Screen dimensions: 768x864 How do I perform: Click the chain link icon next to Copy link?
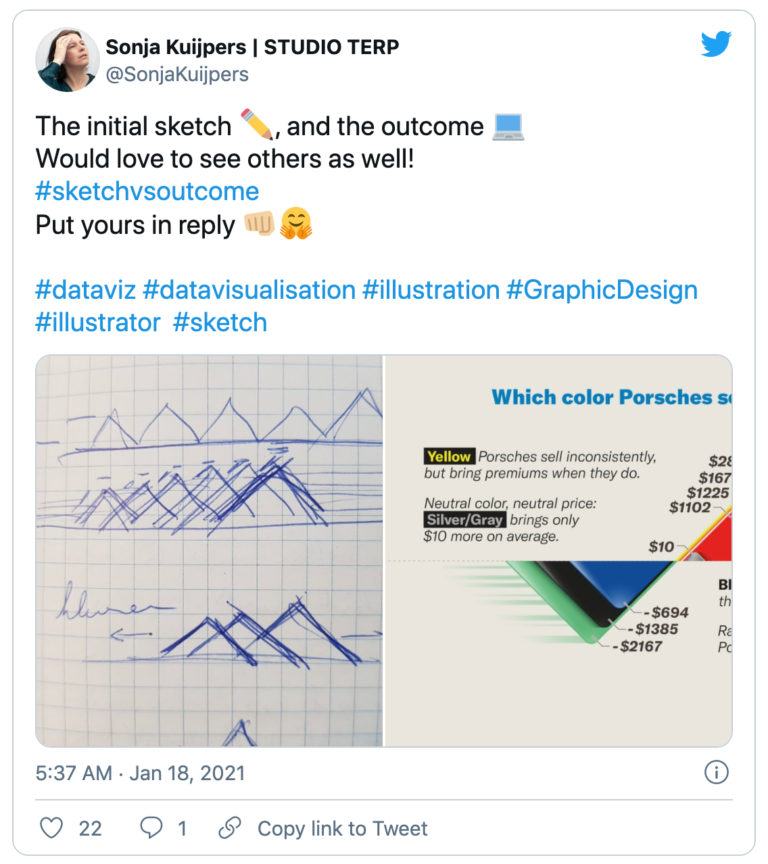pos(228,828)
